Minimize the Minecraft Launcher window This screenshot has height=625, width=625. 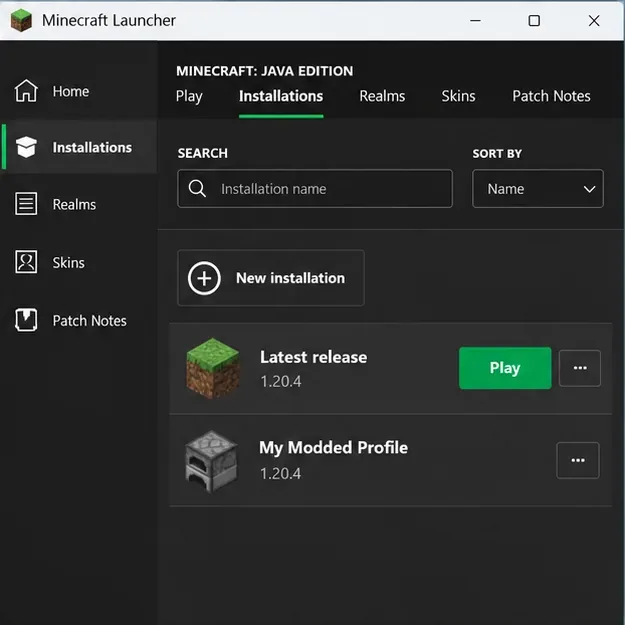click(475, 20)
